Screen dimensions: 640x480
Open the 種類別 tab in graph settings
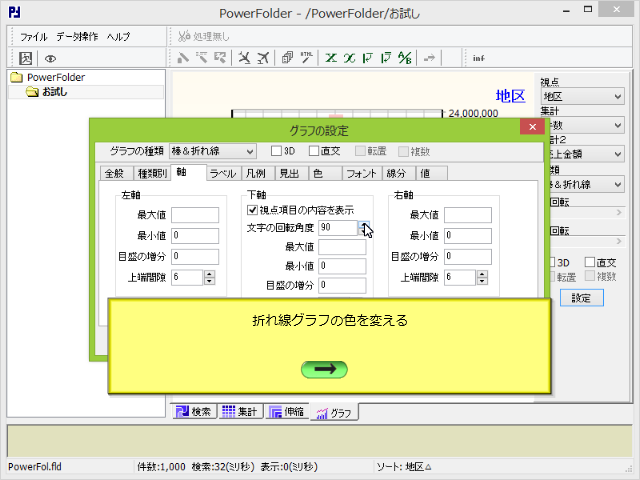point(151,173)
